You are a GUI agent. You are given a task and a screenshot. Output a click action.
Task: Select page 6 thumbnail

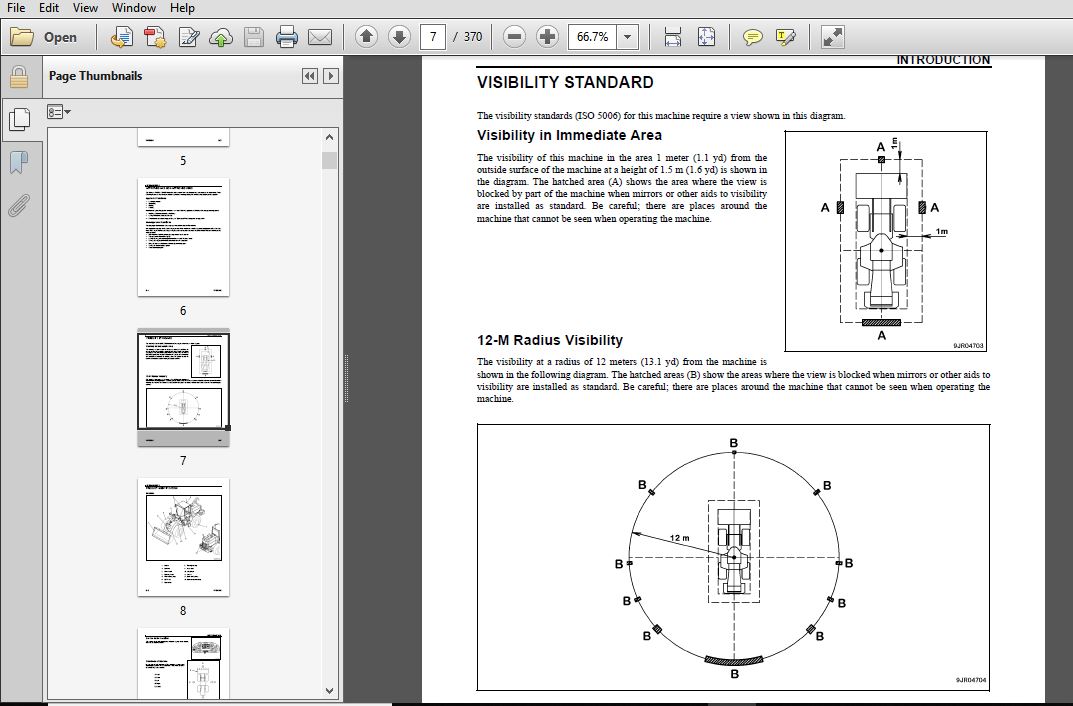(183, 237)
